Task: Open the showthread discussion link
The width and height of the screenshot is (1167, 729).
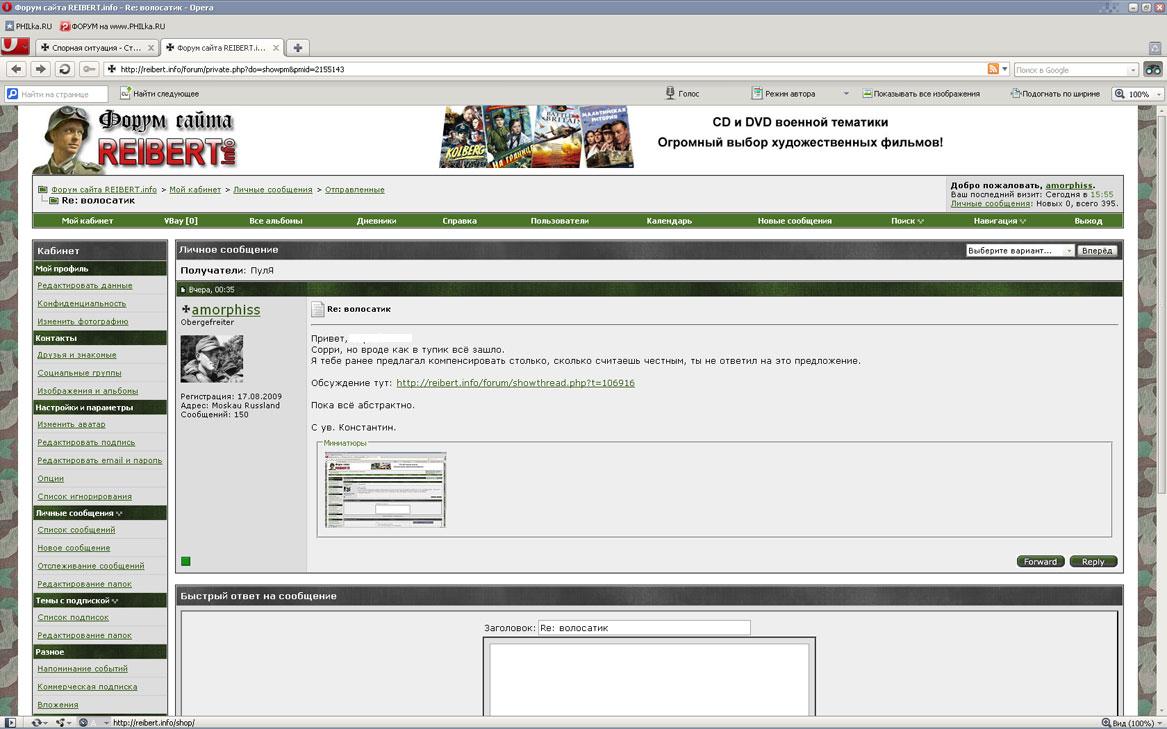Action: [x=515, y=383]
